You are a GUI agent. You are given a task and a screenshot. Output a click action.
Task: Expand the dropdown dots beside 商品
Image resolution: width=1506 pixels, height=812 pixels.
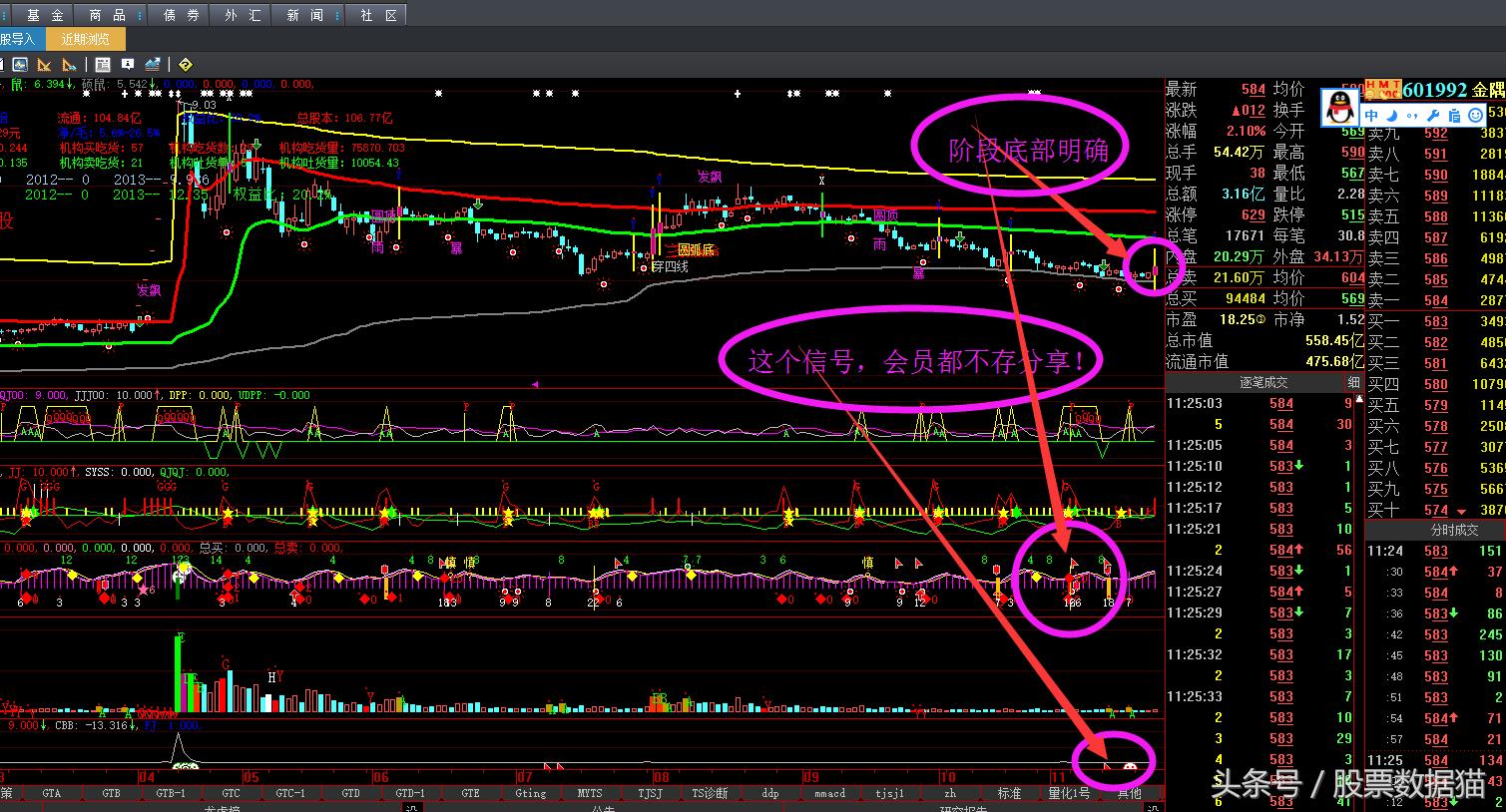click(x=139, y=15)
